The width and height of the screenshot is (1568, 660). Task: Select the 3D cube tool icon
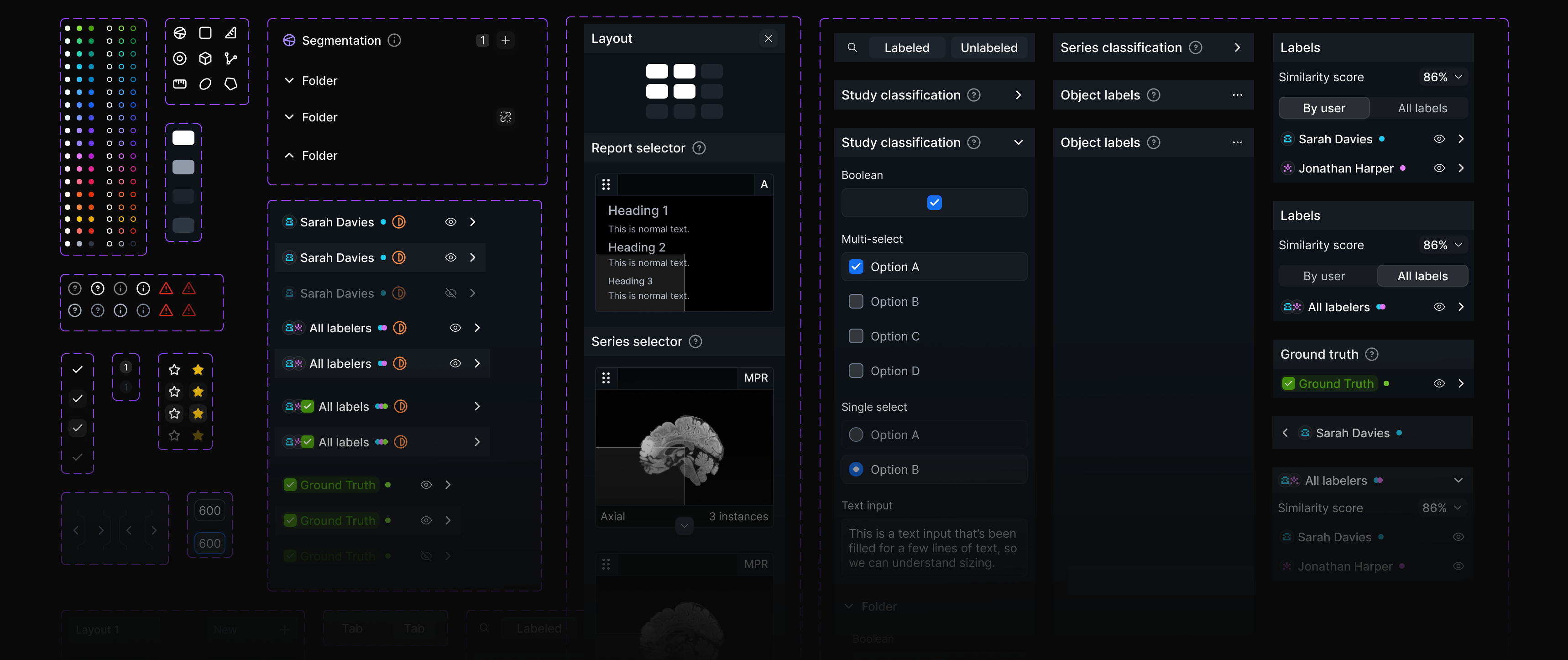205,58
